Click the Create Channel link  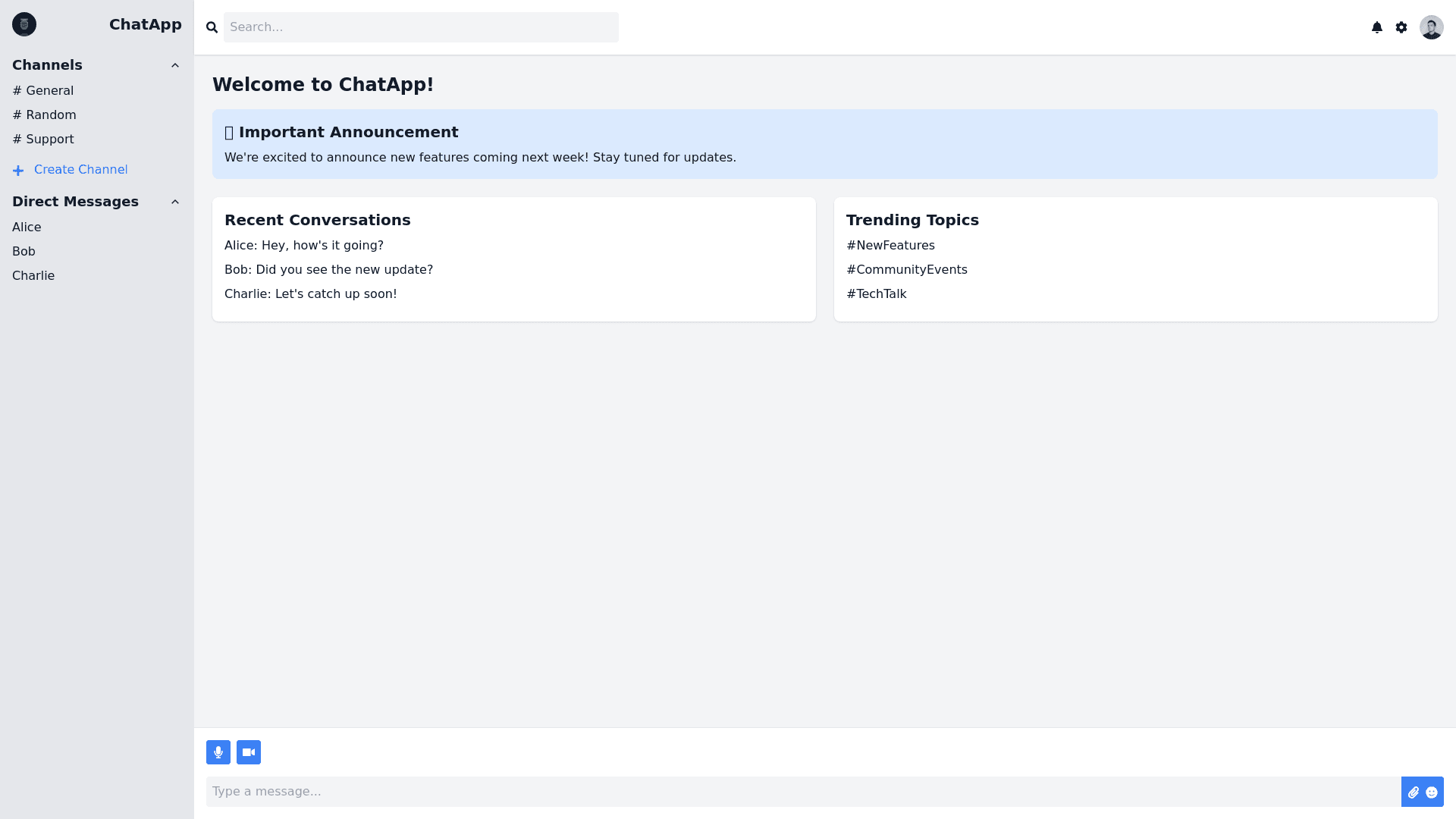pos(80,170)
